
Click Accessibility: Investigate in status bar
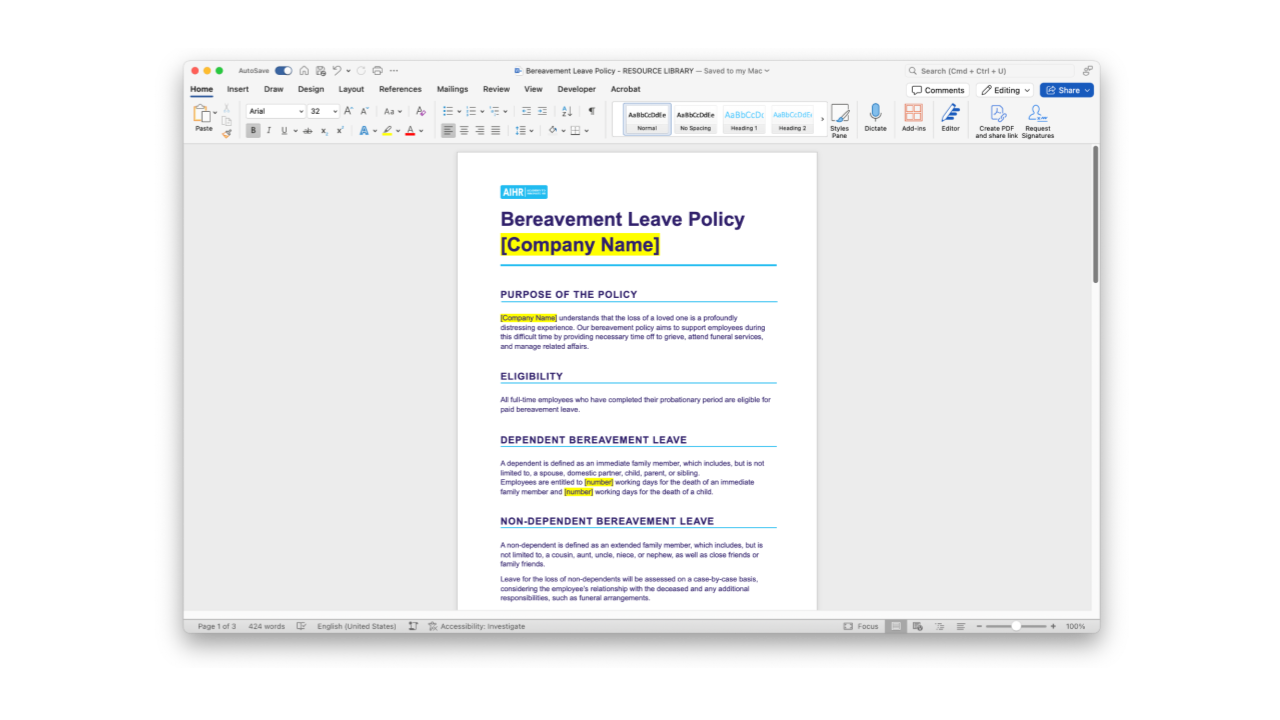[476, 626]
